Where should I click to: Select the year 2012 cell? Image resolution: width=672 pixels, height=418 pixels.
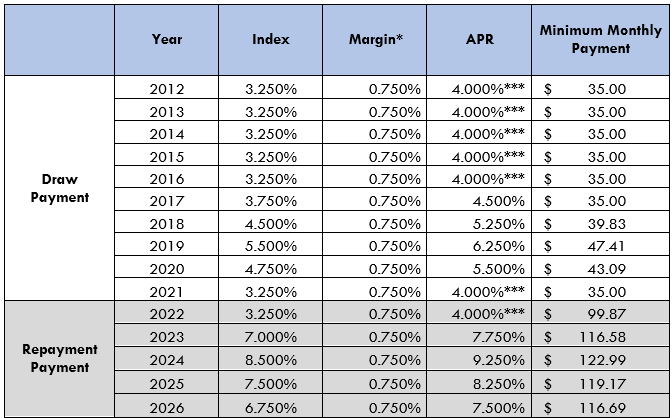[x=166, y=89]
